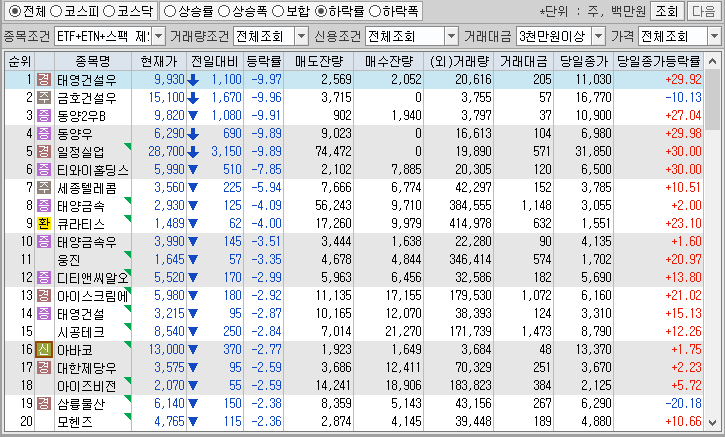
Task: Sort by the 현재가 column header
Action: point(159,62)
